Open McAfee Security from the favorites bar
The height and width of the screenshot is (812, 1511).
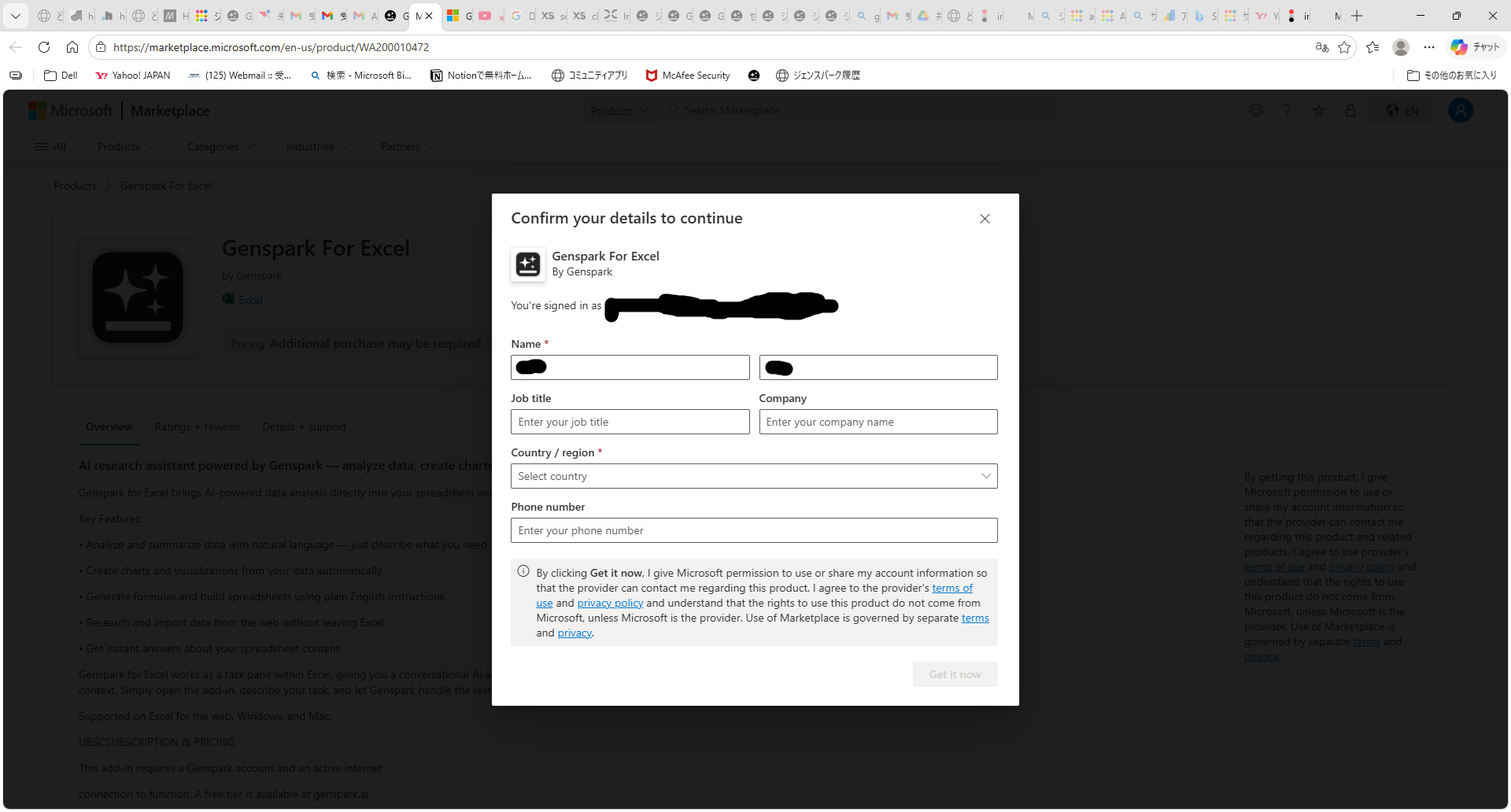click(686, 75)
